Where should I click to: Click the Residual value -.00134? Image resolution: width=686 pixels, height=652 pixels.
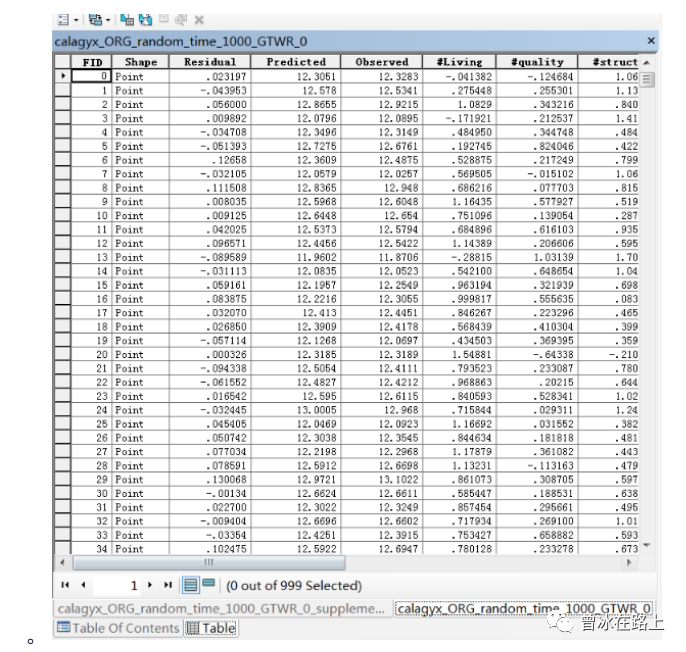(x=210, y=493)
